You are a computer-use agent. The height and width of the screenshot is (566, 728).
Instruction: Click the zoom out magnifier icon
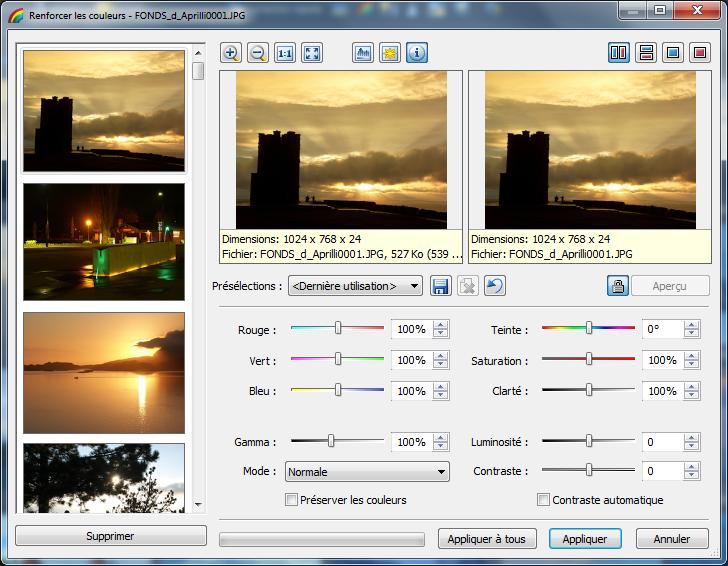[258, 53]
